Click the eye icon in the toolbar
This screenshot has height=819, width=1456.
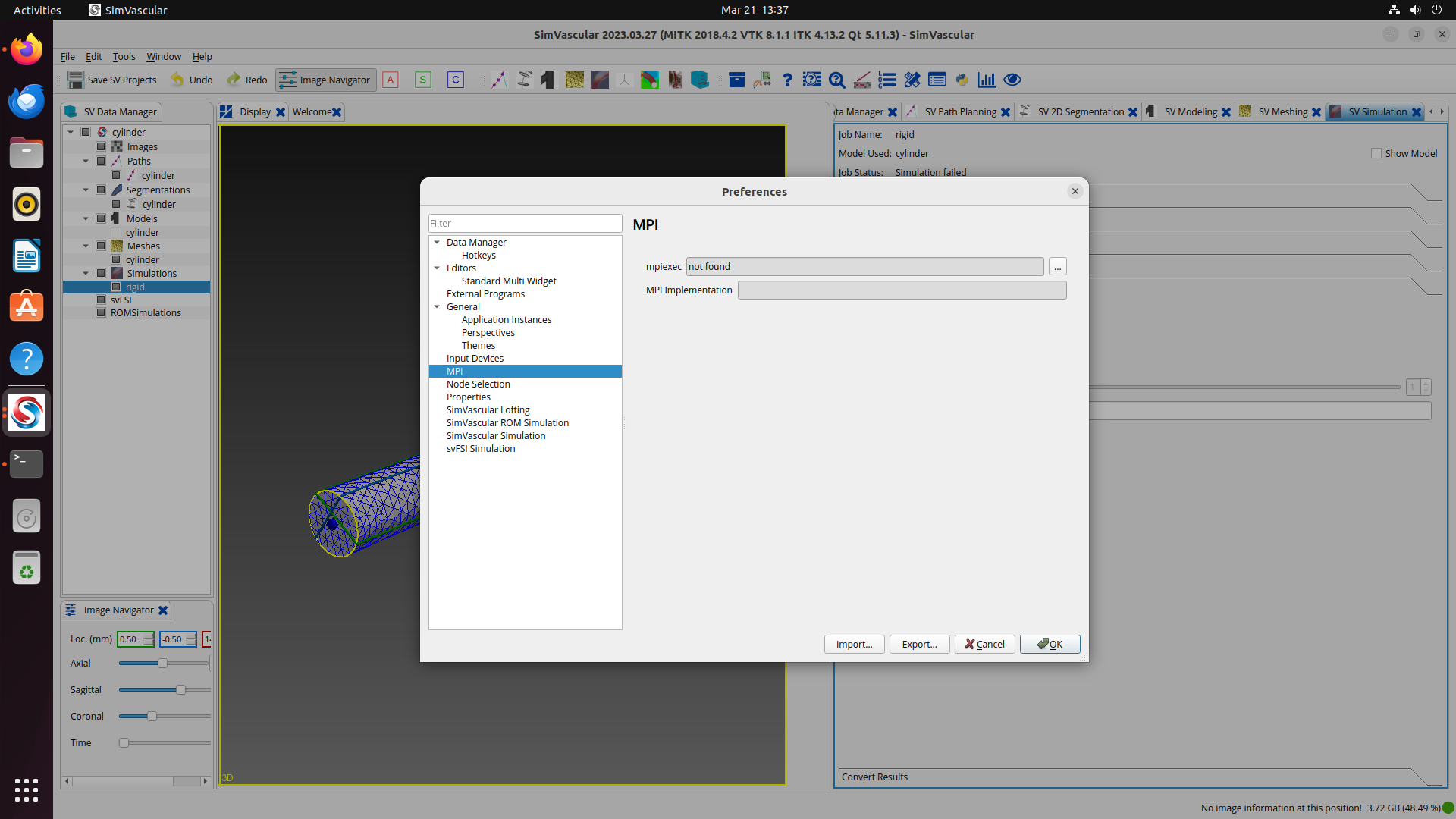click(x=1012, y=80)
